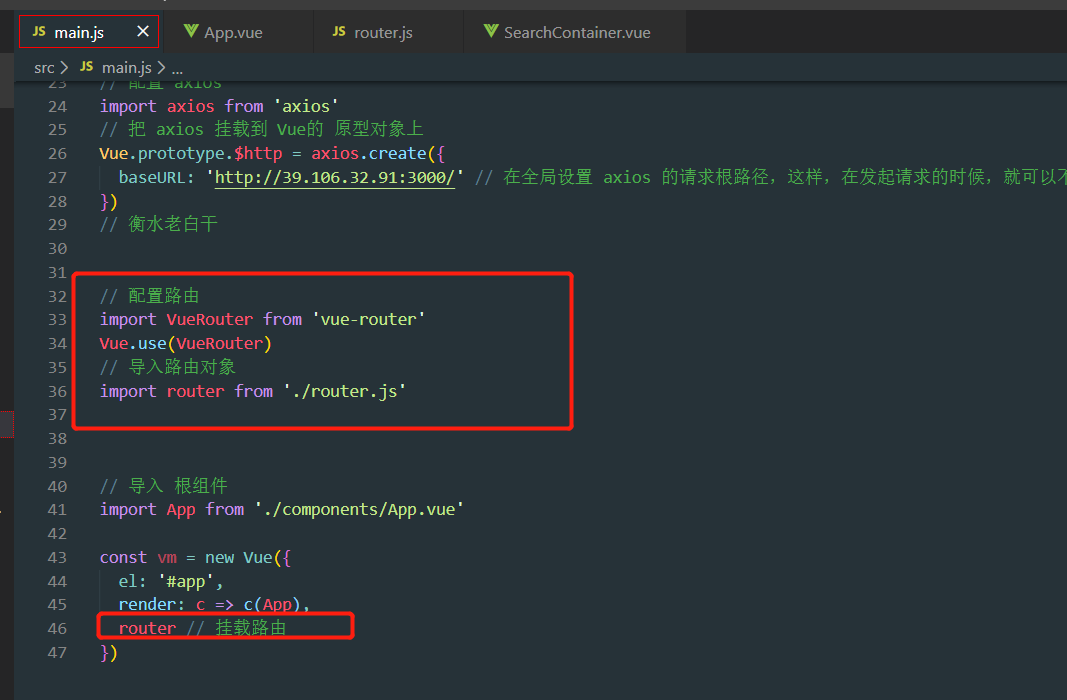Image resolution: width=1067 pixels, height=700 pixels.
Task: Click Vue.prototype.$http on line 26
Action: coord(191,154)
